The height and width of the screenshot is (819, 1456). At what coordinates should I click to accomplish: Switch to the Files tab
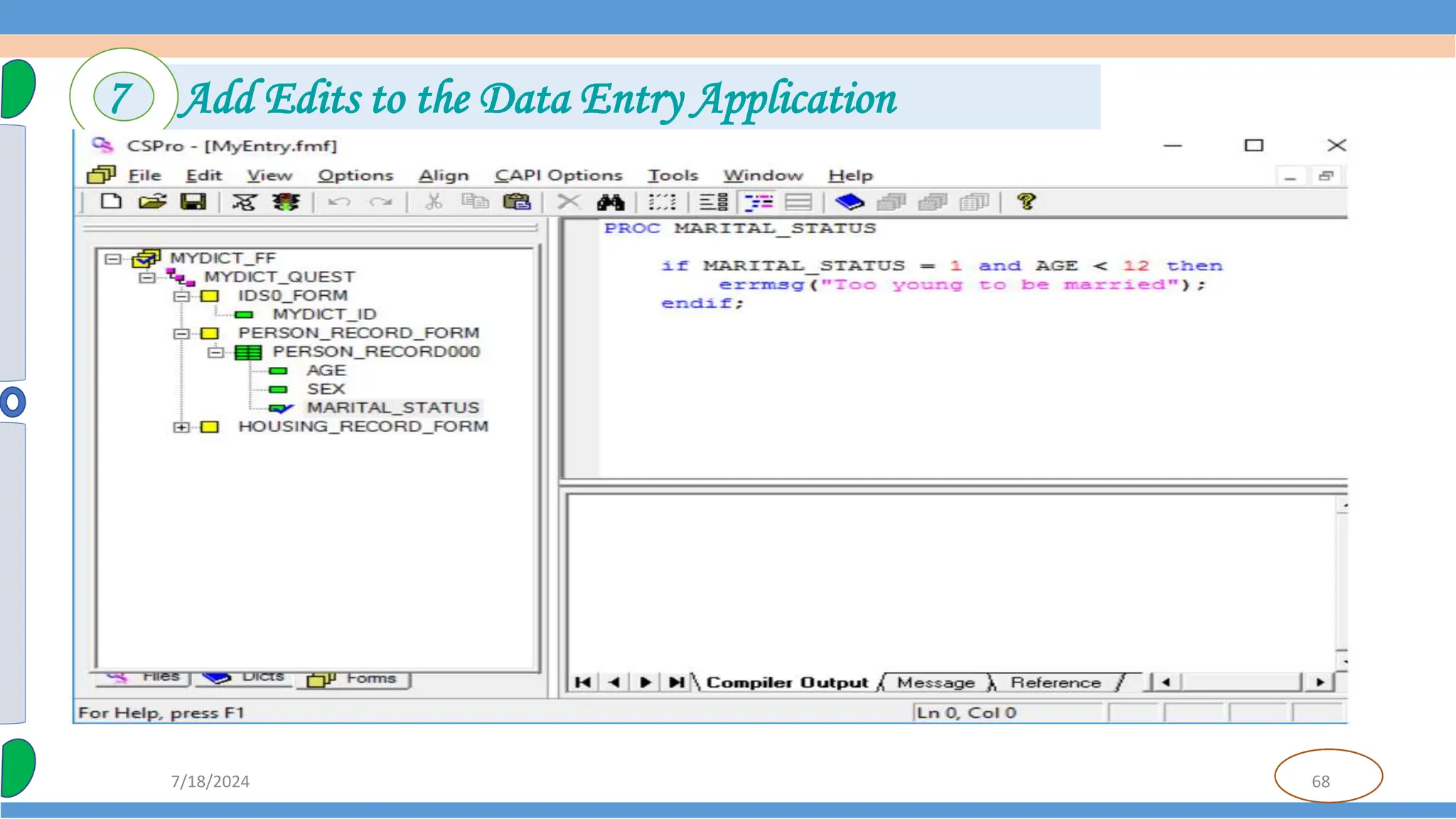click(143, 678)
